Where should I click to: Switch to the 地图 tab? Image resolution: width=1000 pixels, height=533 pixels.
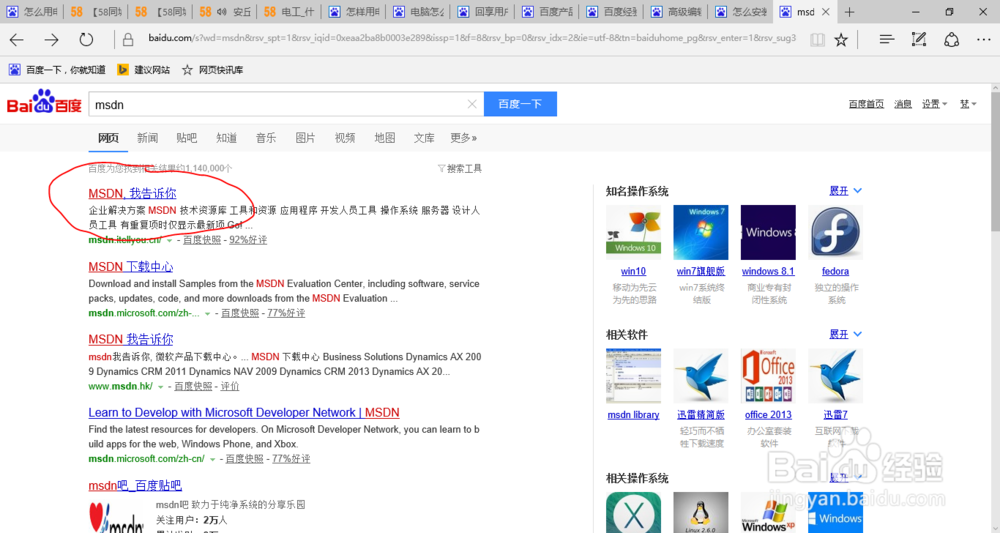click(385, 138)
